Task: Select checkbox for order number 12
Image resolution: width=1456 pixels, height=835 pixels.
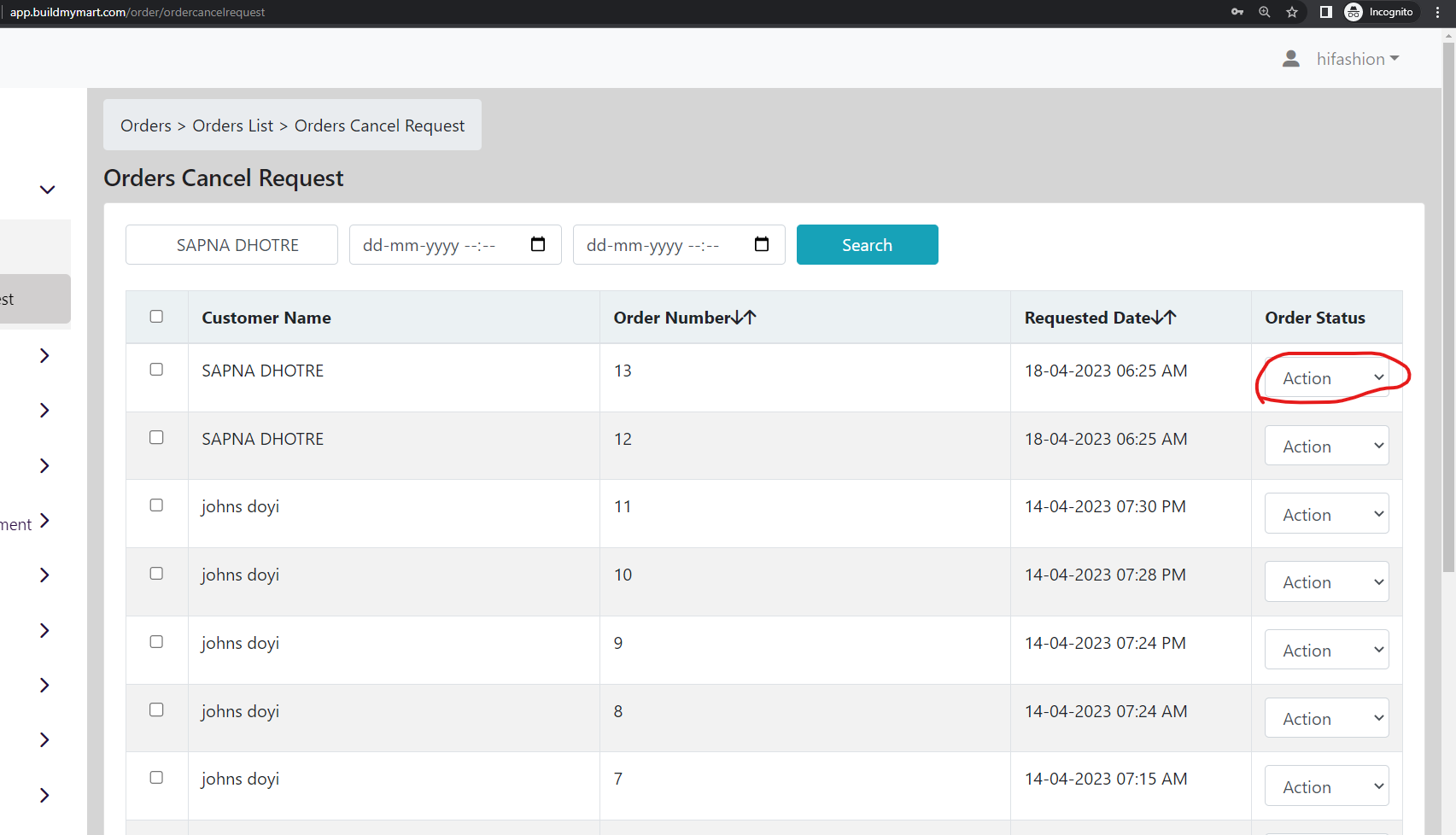Action: pos(156,437)
